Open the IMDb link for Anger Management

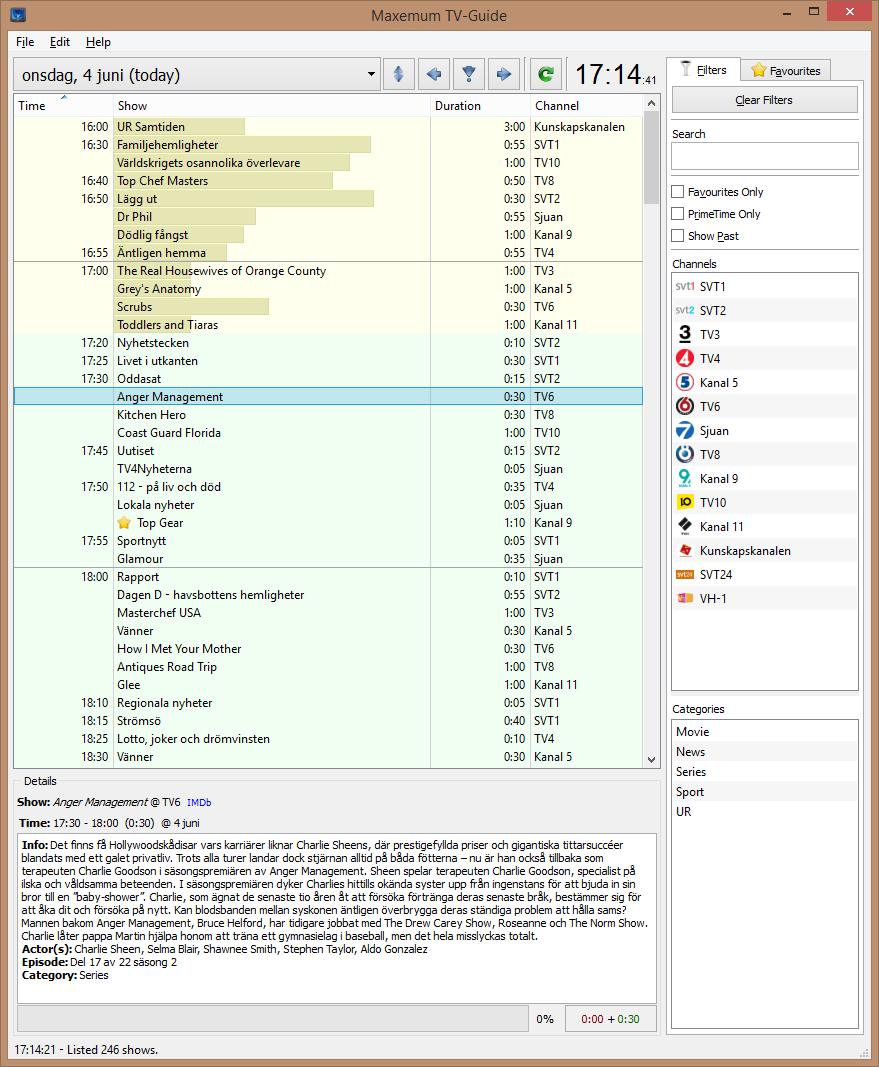click(x=199, y=803)
